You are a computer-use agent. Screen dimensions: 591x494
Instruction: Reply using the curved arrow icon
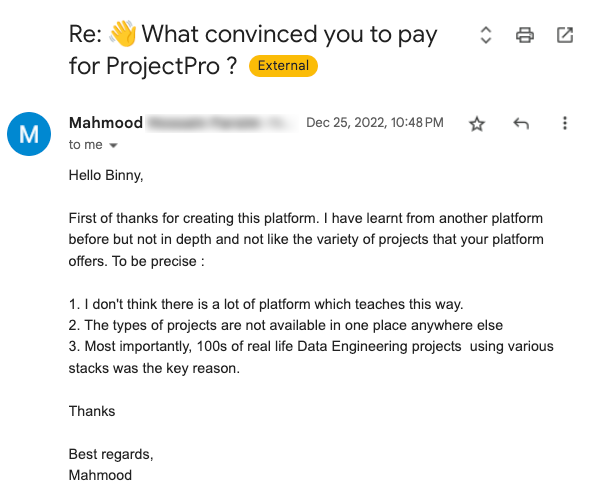(x=521, y=123)
